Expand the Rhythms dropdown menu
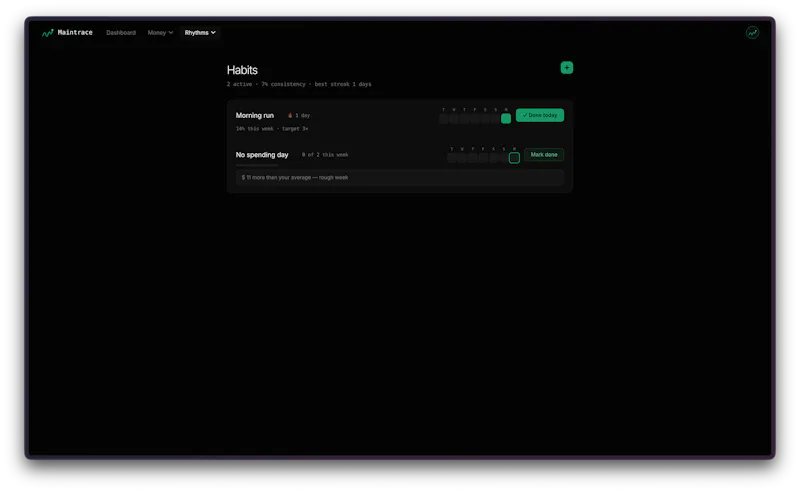This screenshot has height=492, width=800. tap(200, 33)
